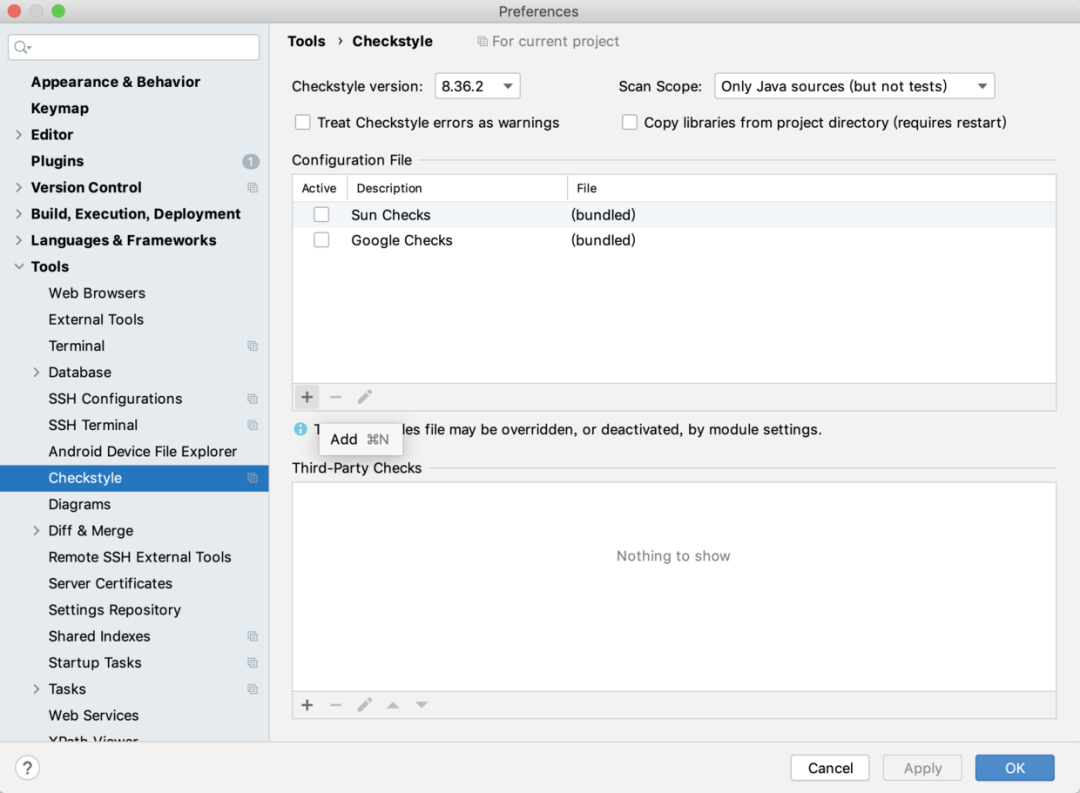Screen dimensions: 1080x793
Task: Expand the Tasks subsection
Action: pos(37,689)
